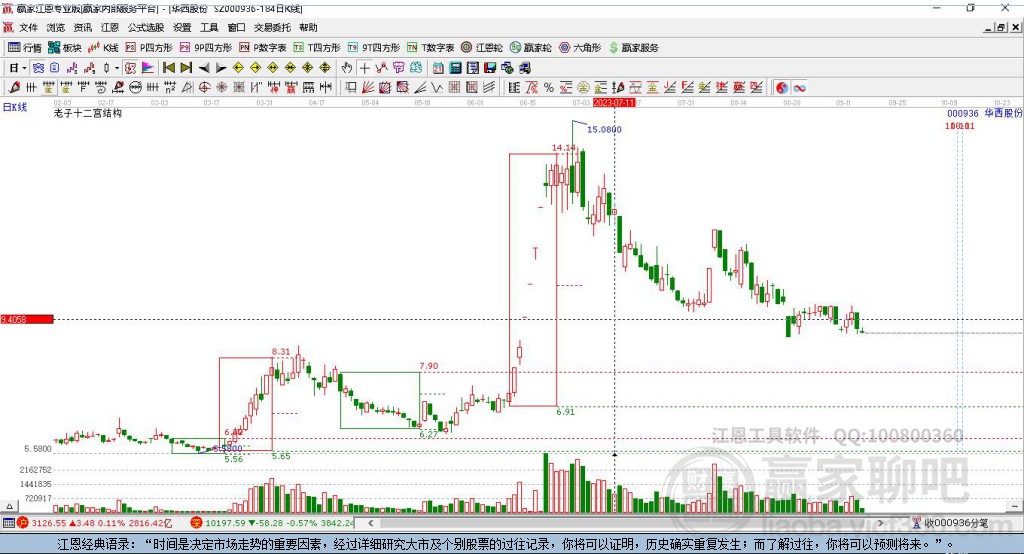Click the 老子十二宫结构 indicator label

coord(88,113)
